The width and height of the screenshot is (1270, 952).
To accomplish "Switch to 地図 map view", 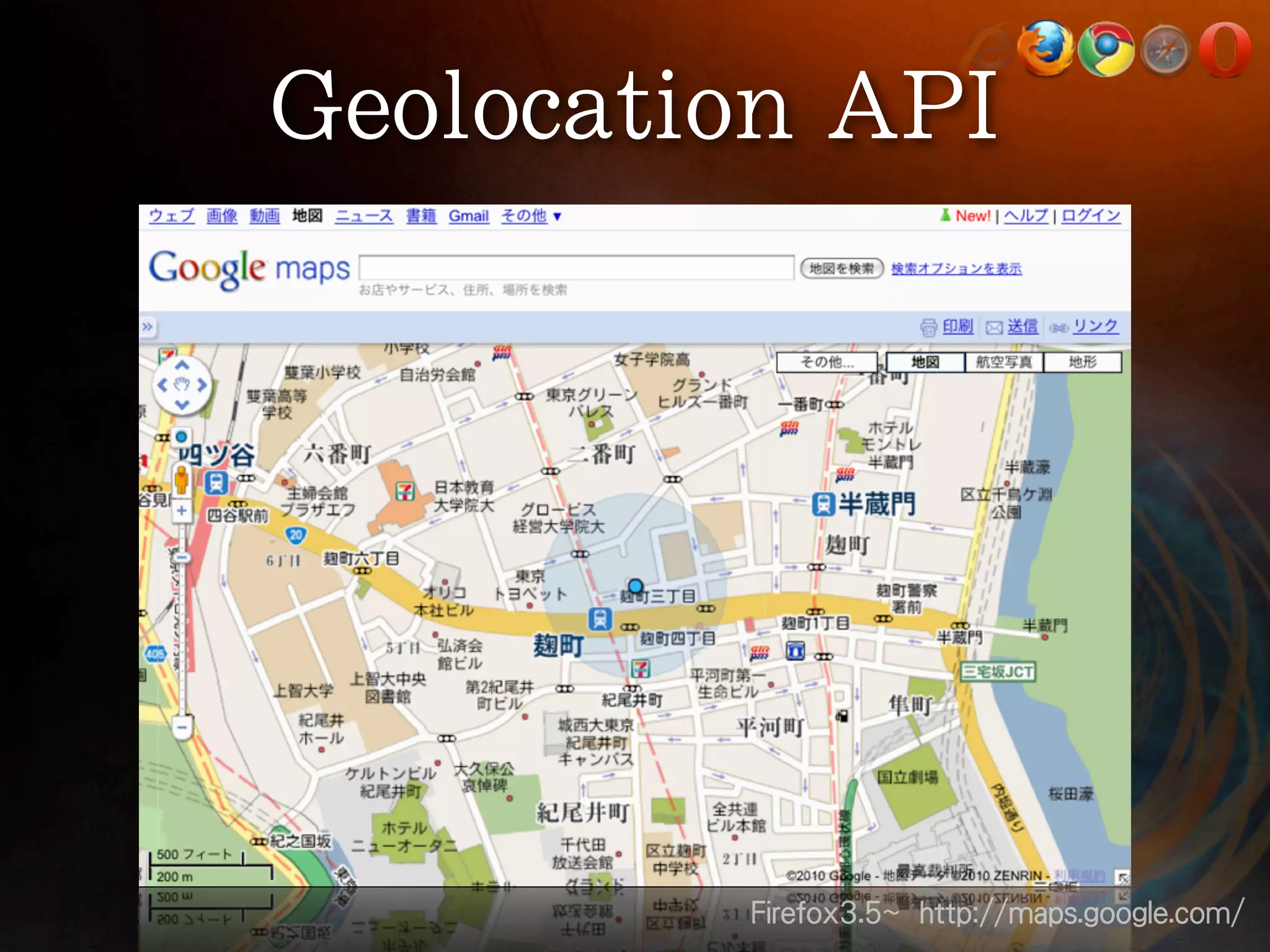I will (925, 363).
